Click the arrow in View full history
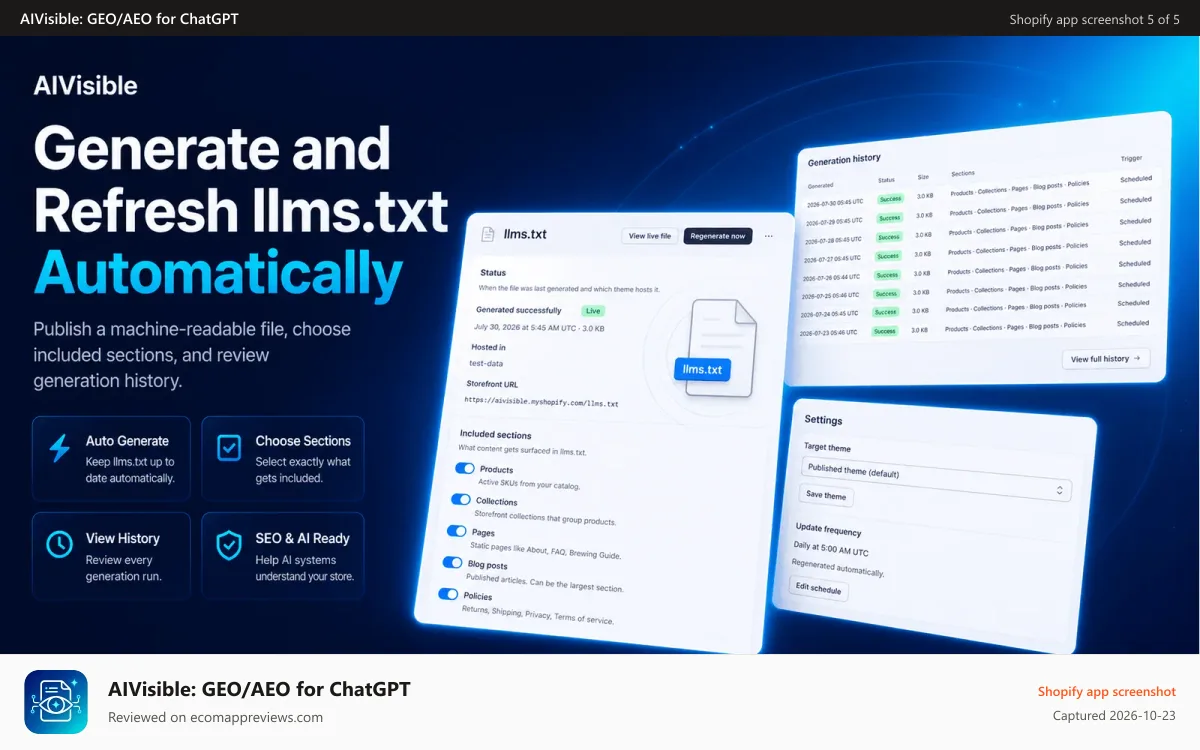The image size is (1200, 750). click(x=1137, y=358)
